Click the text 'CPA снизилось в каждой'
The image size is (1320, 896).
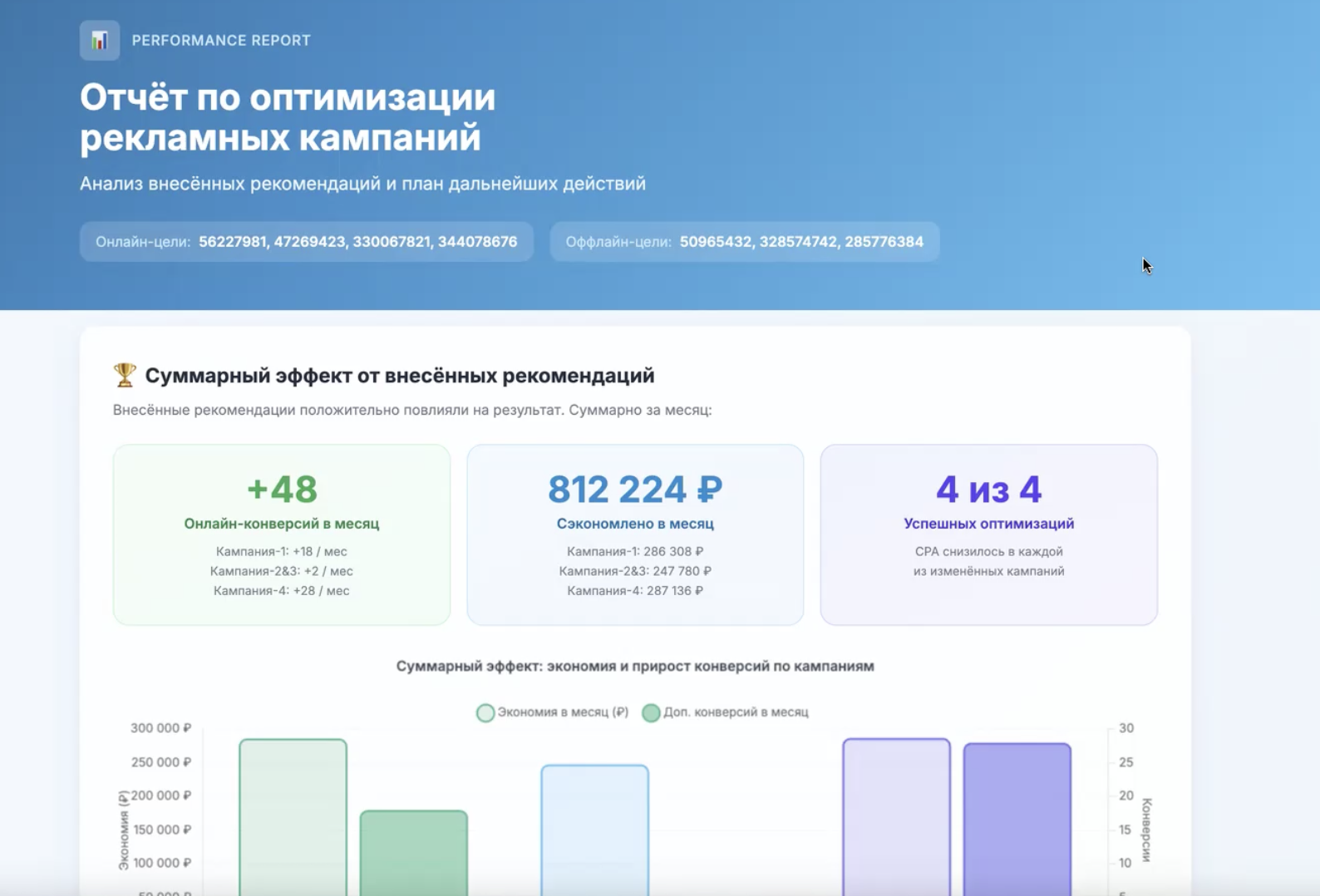click(989, 551)
